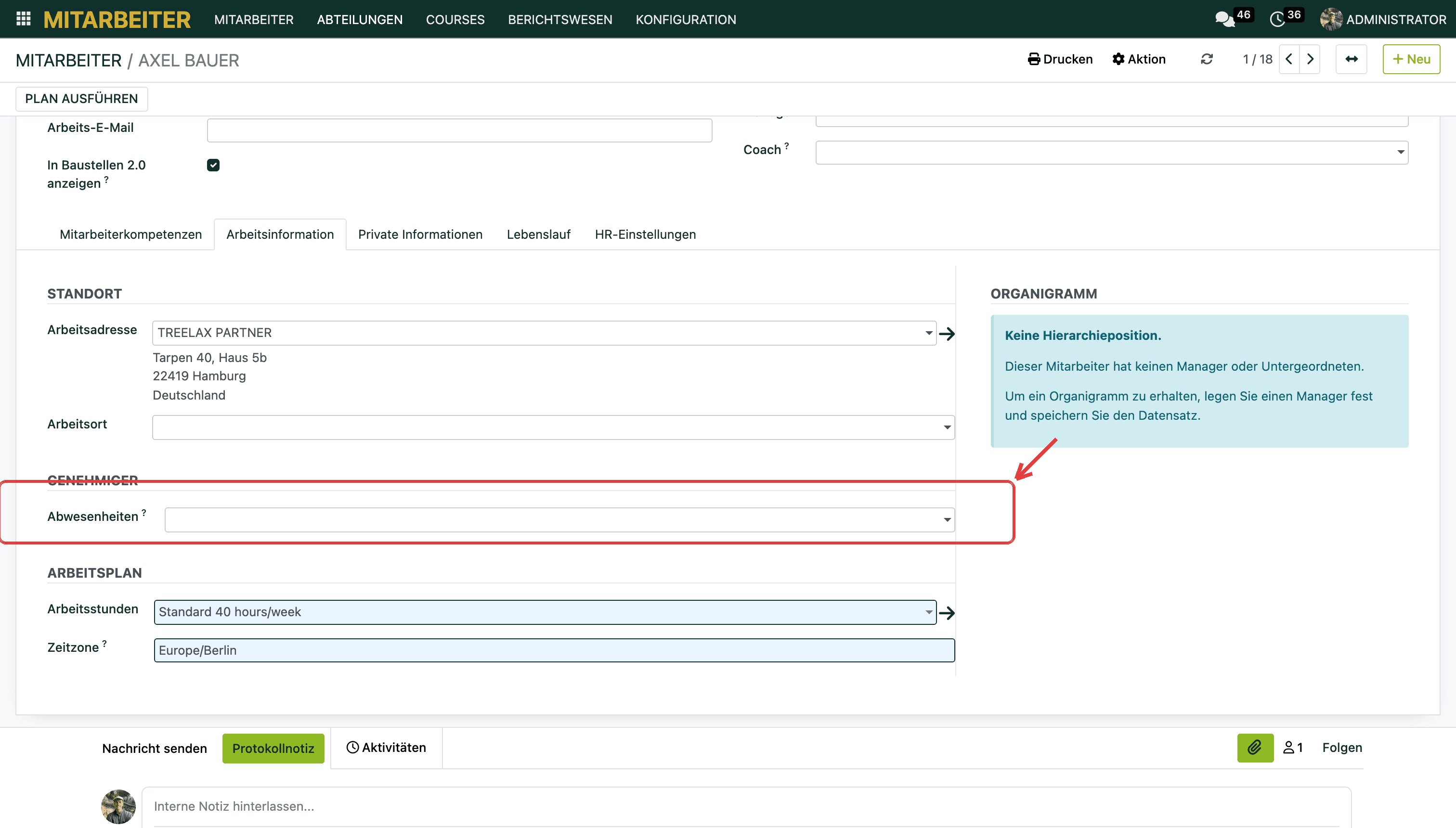This screenshot has width=1456, height=828.
Task: Open the activities clock icon showing 36
Action: (x=1277, y=19)
